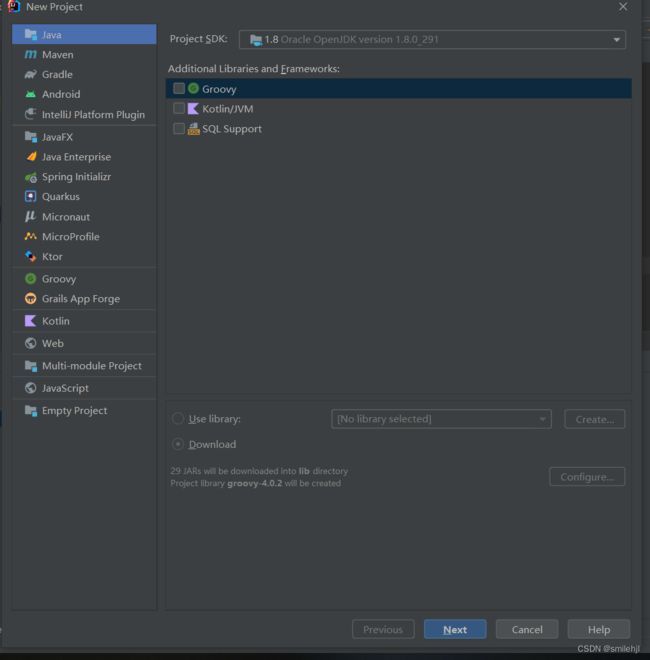
Task: Select Empty Project type
Action: (x=84, y=410)
